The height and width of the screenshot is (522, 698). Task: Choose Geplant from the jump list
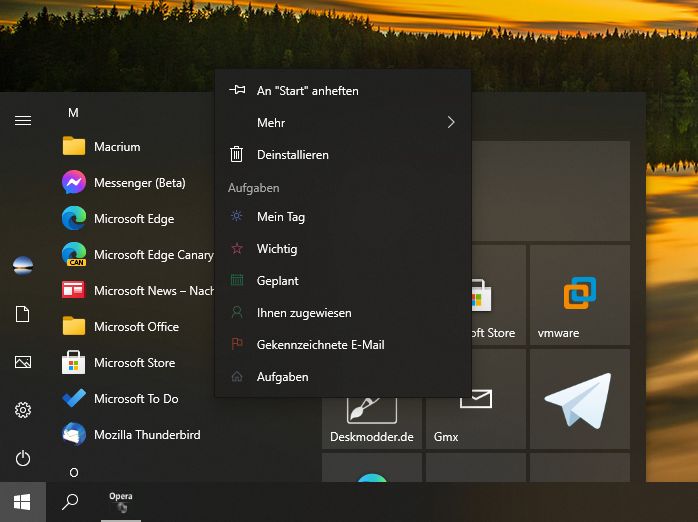(343, 281)
